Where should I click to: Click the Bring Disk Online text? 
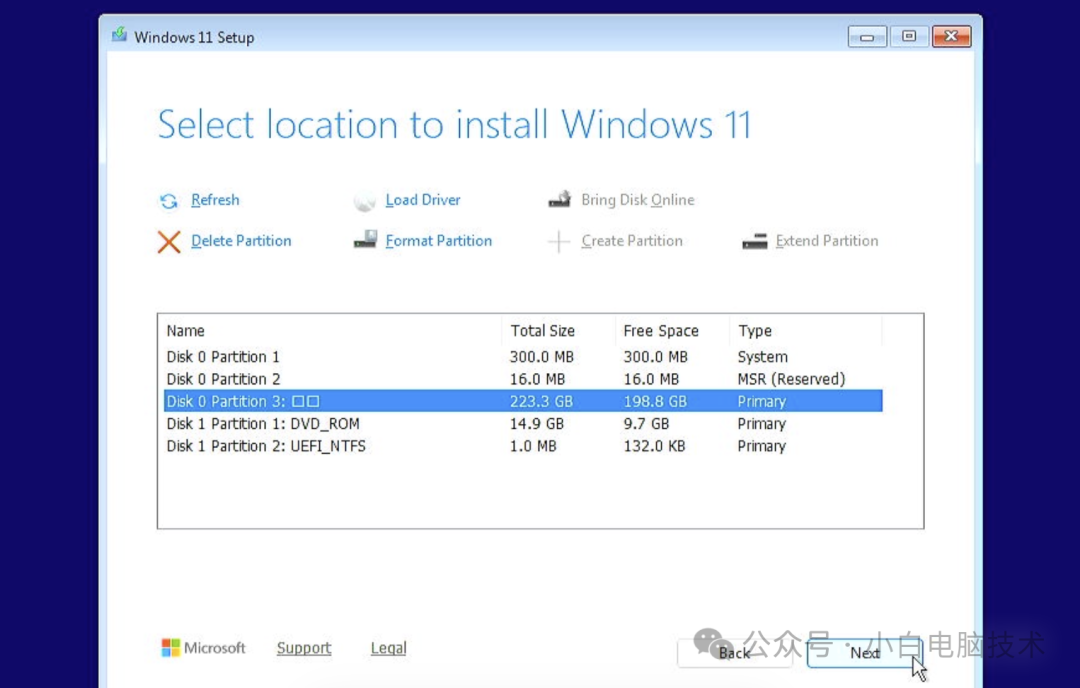coord(637,200)
